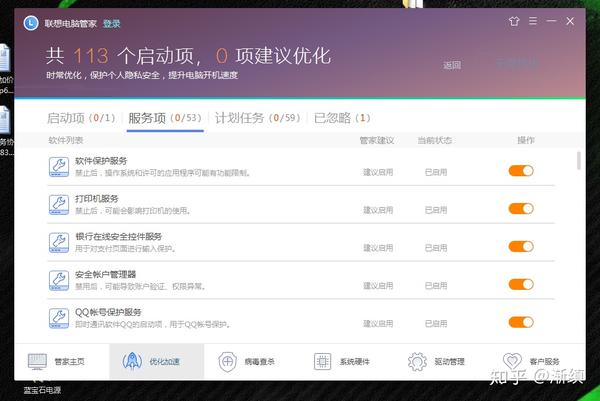
Task: Click the QQ帐号保护服务 service name
Action: 108,313
